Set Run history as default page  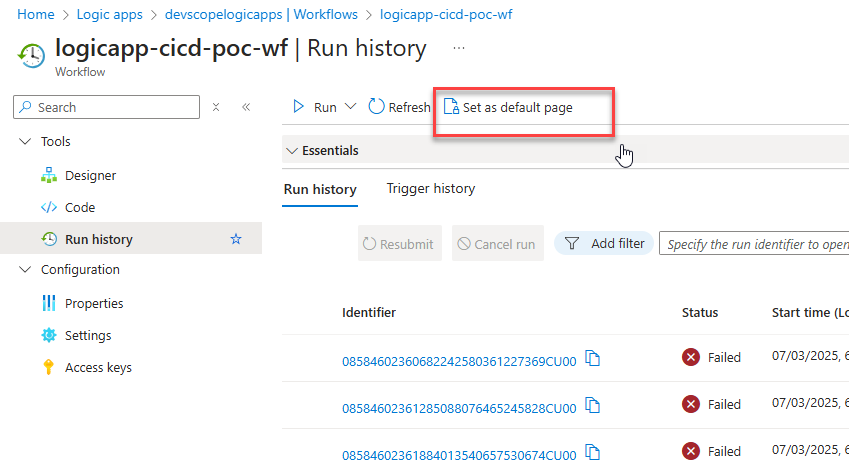[508, 107]
